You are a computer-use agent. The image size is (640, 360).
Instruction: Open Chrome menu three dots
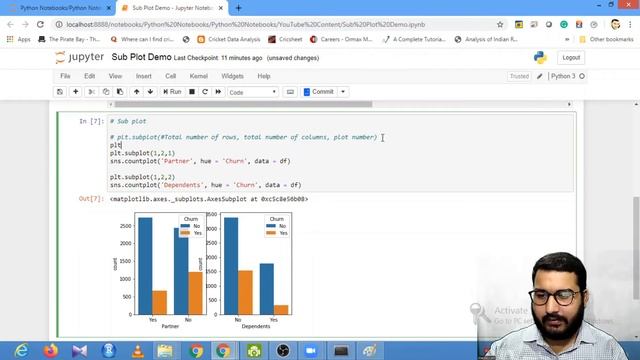[x=631, y=24]
